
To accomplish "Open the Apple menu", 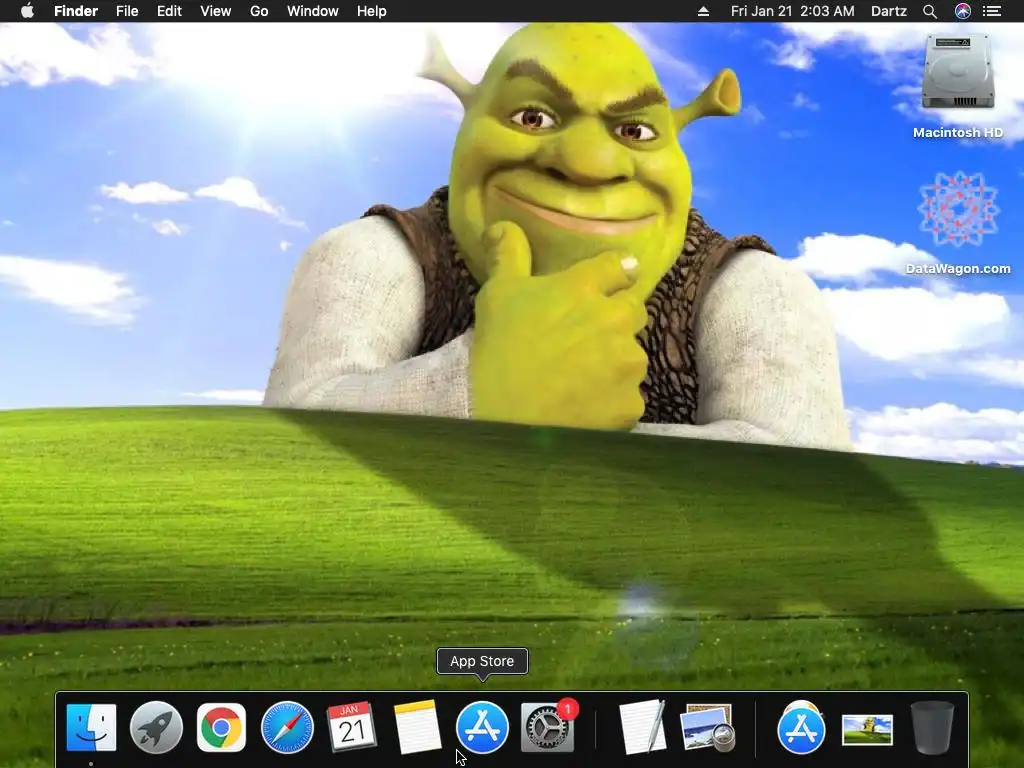I will (x=27, y=11).
